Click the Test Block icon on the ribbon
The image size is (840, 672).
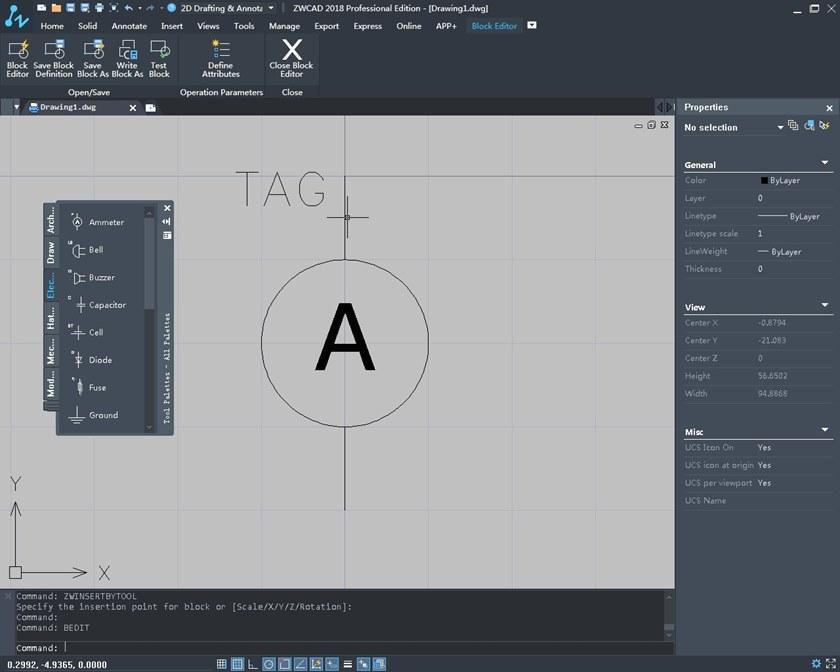(159, 58)
